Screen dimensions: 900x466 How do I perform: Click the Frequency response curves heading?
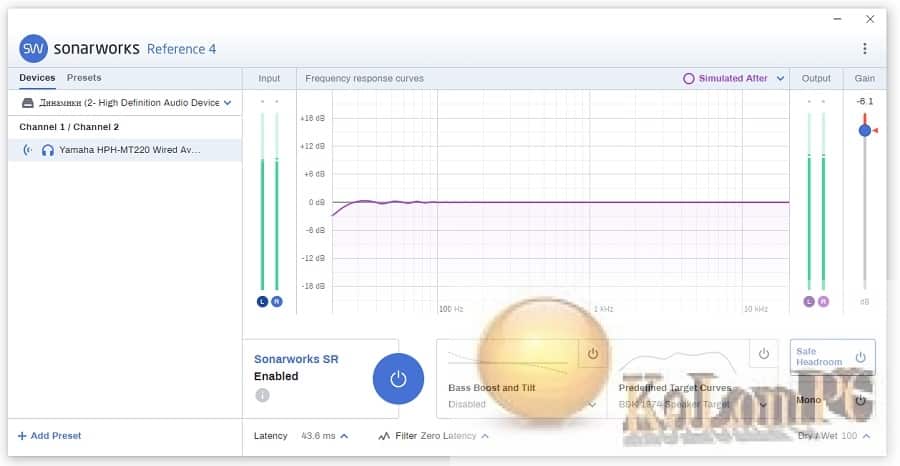click(x=364, y=79)
